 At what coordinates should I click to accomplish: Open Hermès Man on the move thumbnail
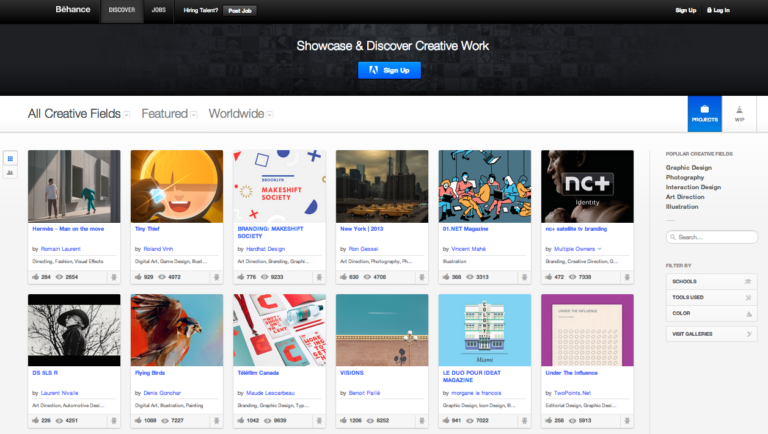point(74,187)
